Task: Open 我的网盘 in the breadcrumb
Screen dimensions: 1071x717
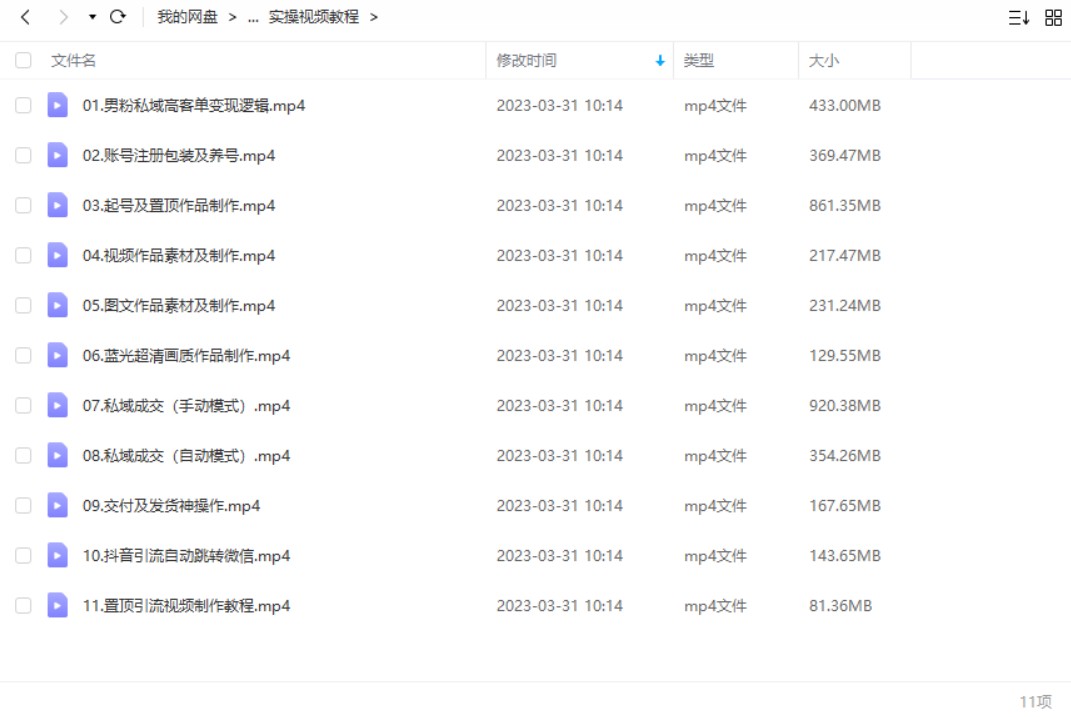Action: tap(187, 17)
